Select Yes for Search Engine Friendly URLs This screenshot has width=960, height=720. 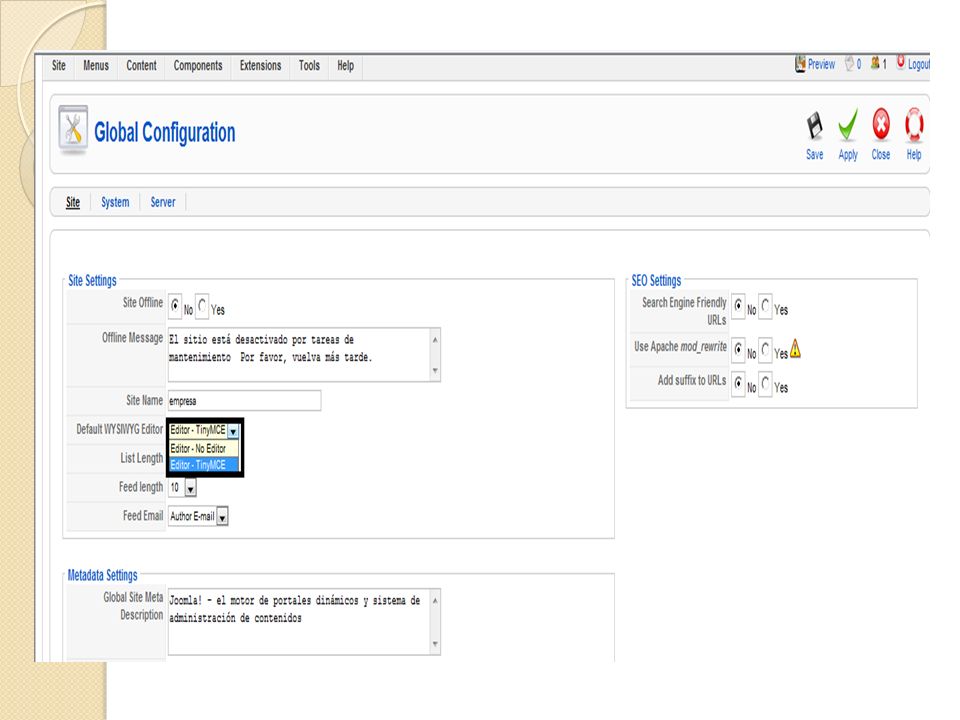click(765, 305)
